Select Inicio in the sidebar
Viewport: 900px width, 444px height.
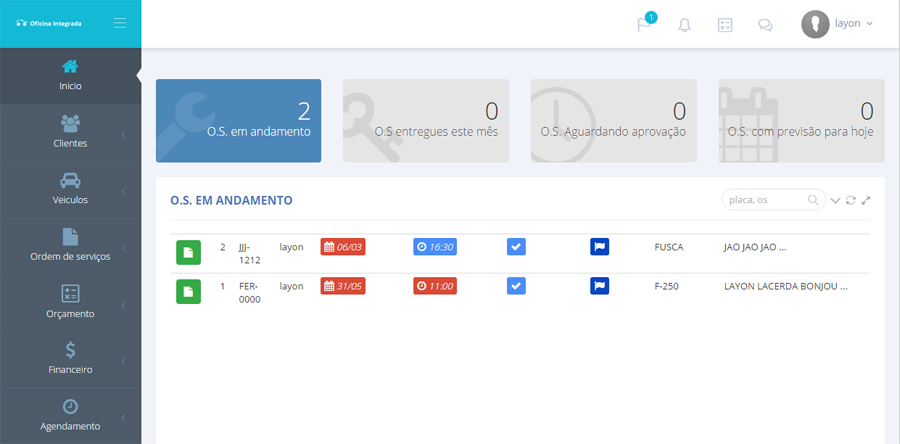coord(70,75)
